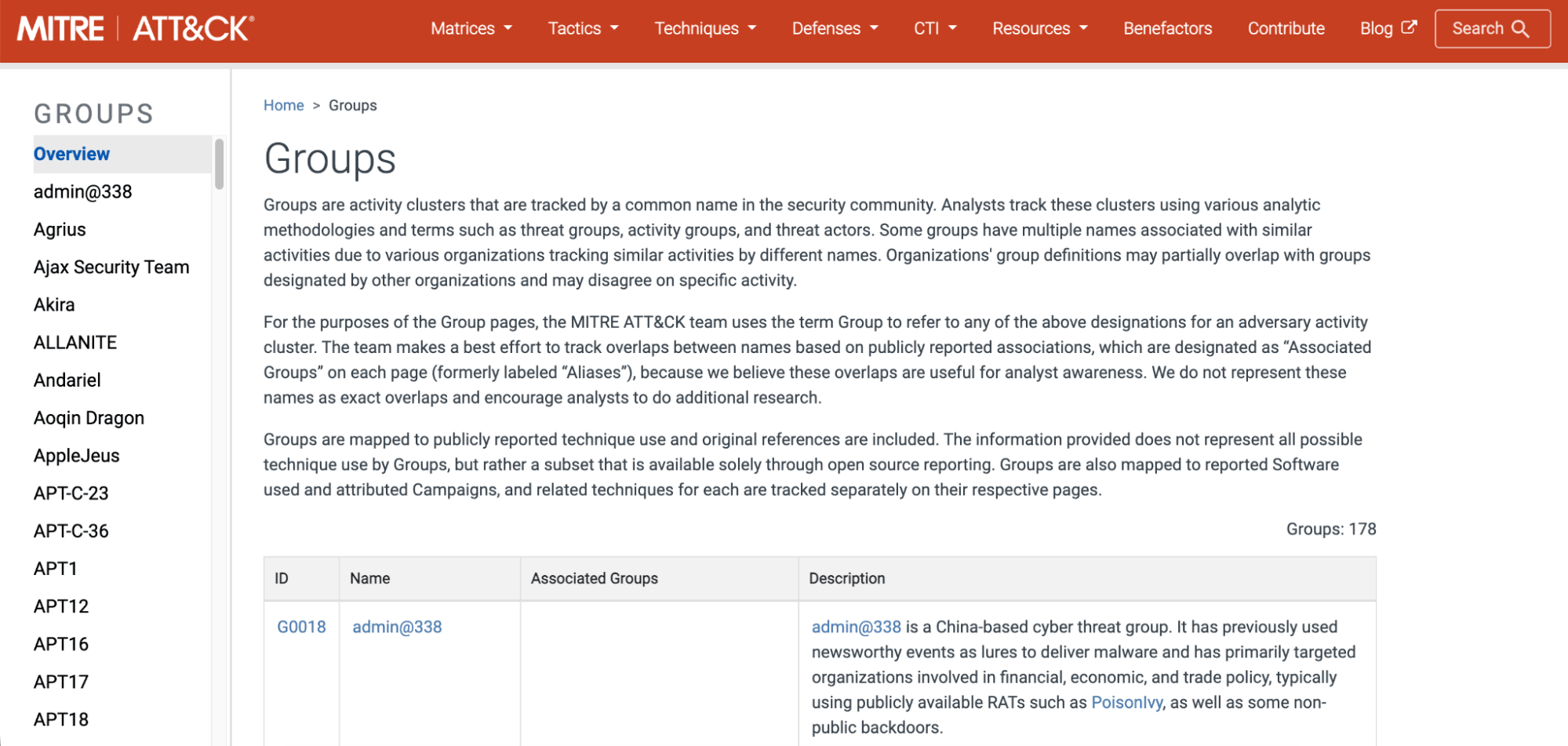
Task: Go to the Benefactors page
Action: [1167, 29]
